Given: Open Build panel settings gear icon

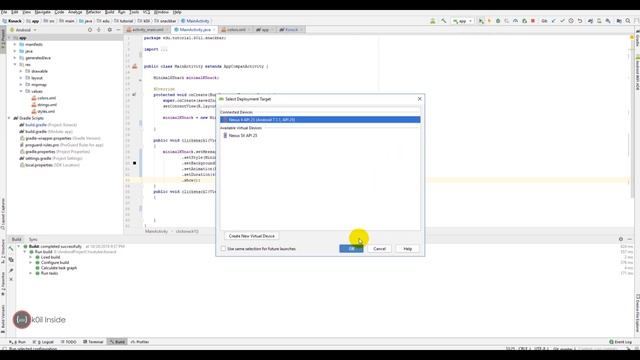Looking at the screenshot, I should [621, 239].
